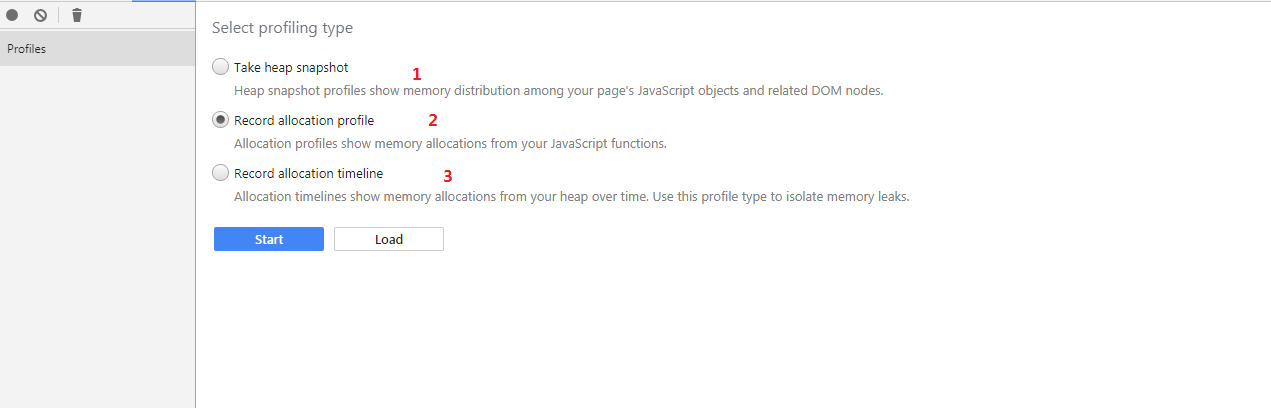Image resolution: width=1271 pixels, height=408 pixels.
Task: Click the Load button
Action: pos(389,239)
